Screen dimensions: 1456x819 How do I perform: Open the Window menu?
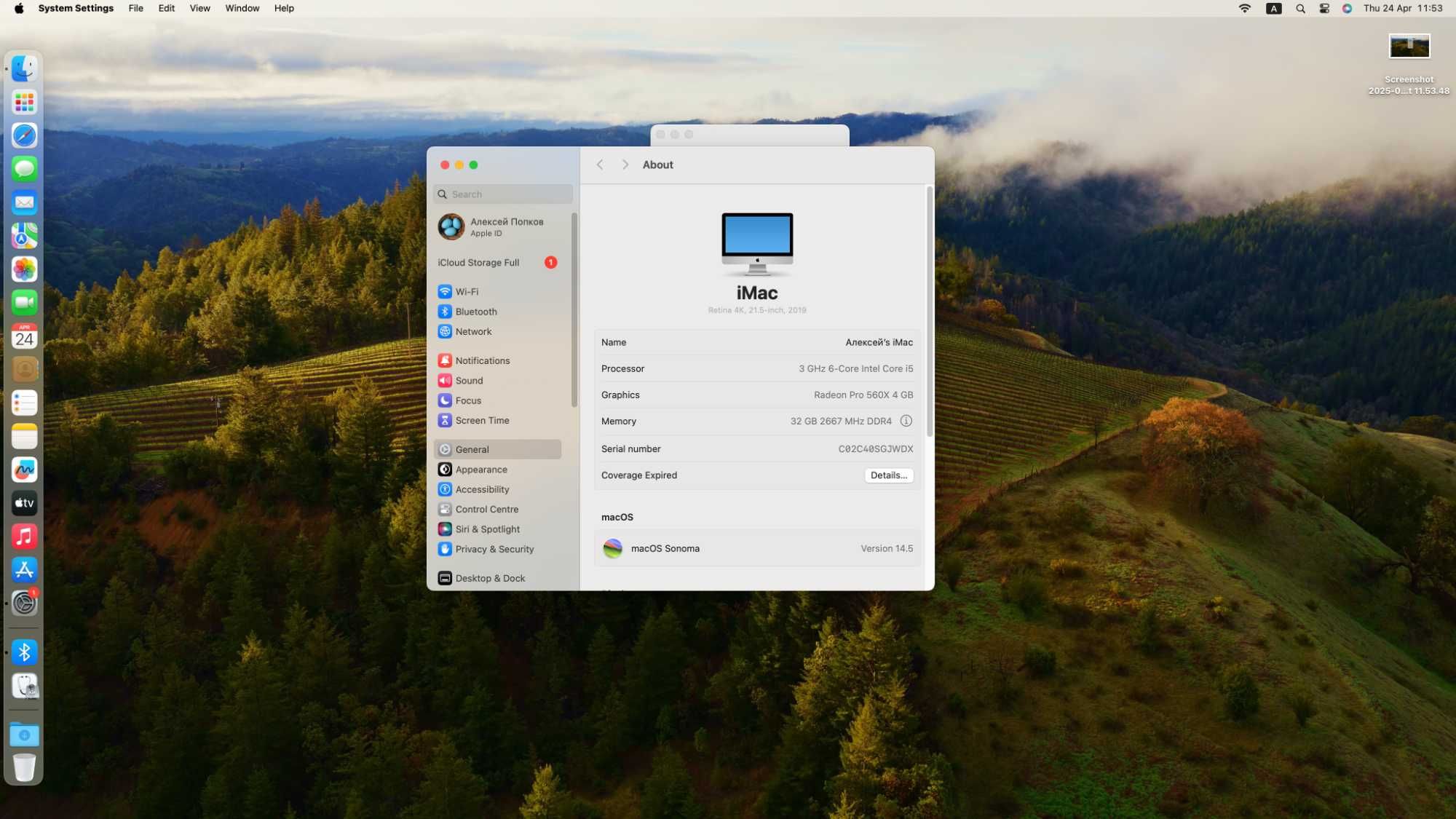click(242, 9)
